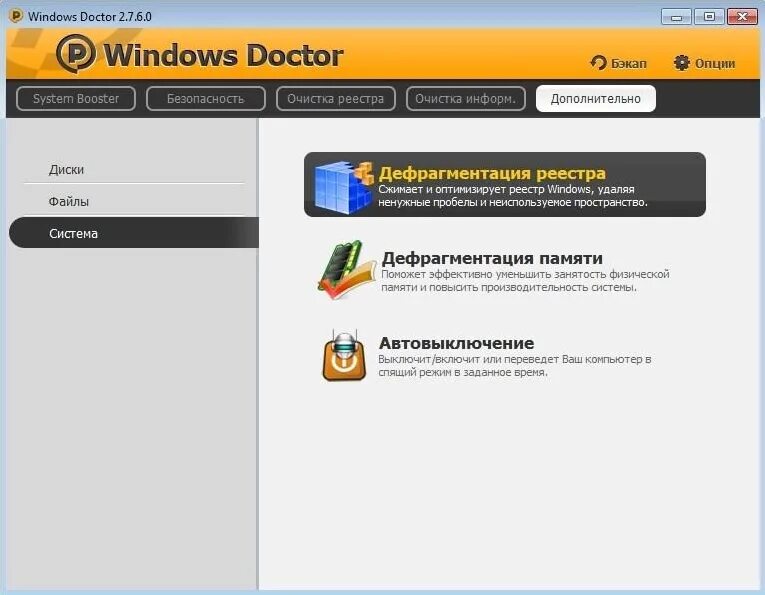
Task: Click the blue cube registry defragmentation icon
Action: coord(344,187)
